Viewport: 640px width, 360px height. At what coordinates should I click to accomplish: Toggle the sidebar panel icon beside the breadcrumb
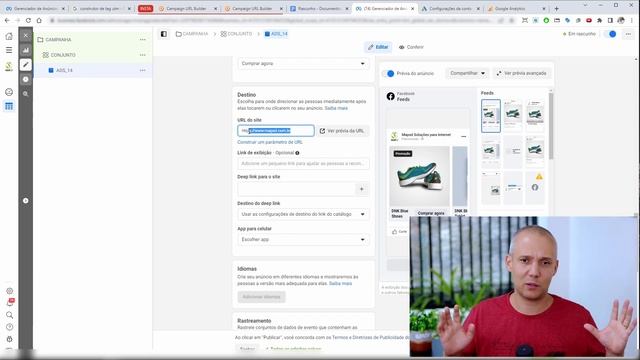pyautogui.click(x=164, y=34)
